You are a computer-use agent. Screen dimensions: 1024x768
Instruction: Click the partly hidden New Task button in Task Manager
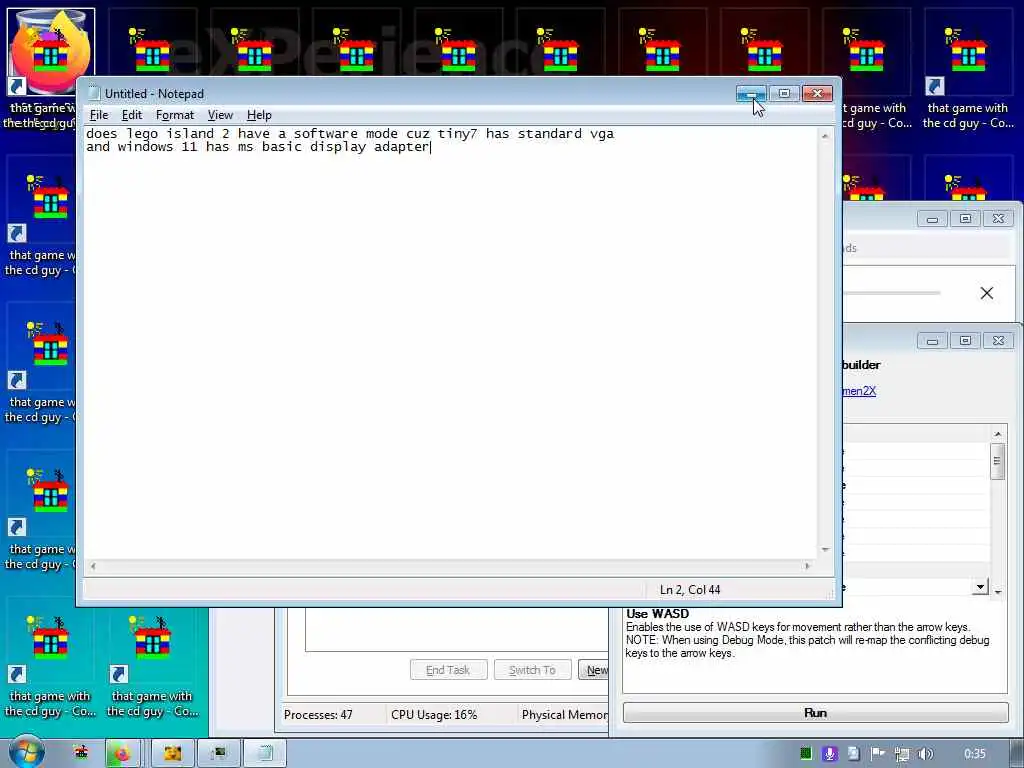(x=594, y=670)
